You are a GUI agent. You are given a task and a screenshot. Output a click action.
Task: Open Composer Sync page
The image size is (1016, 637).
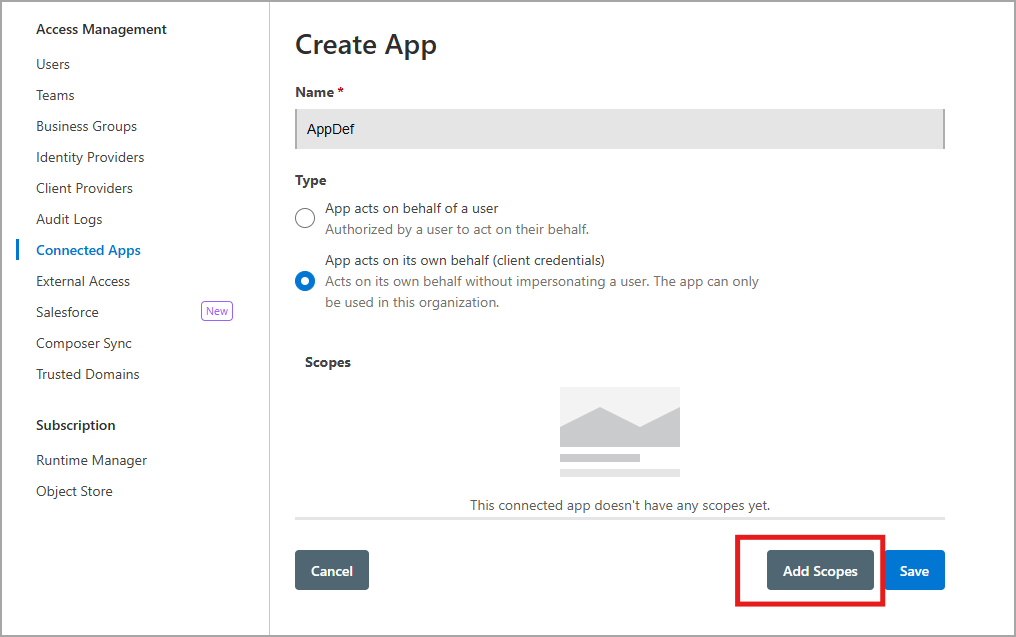point(84,343)
